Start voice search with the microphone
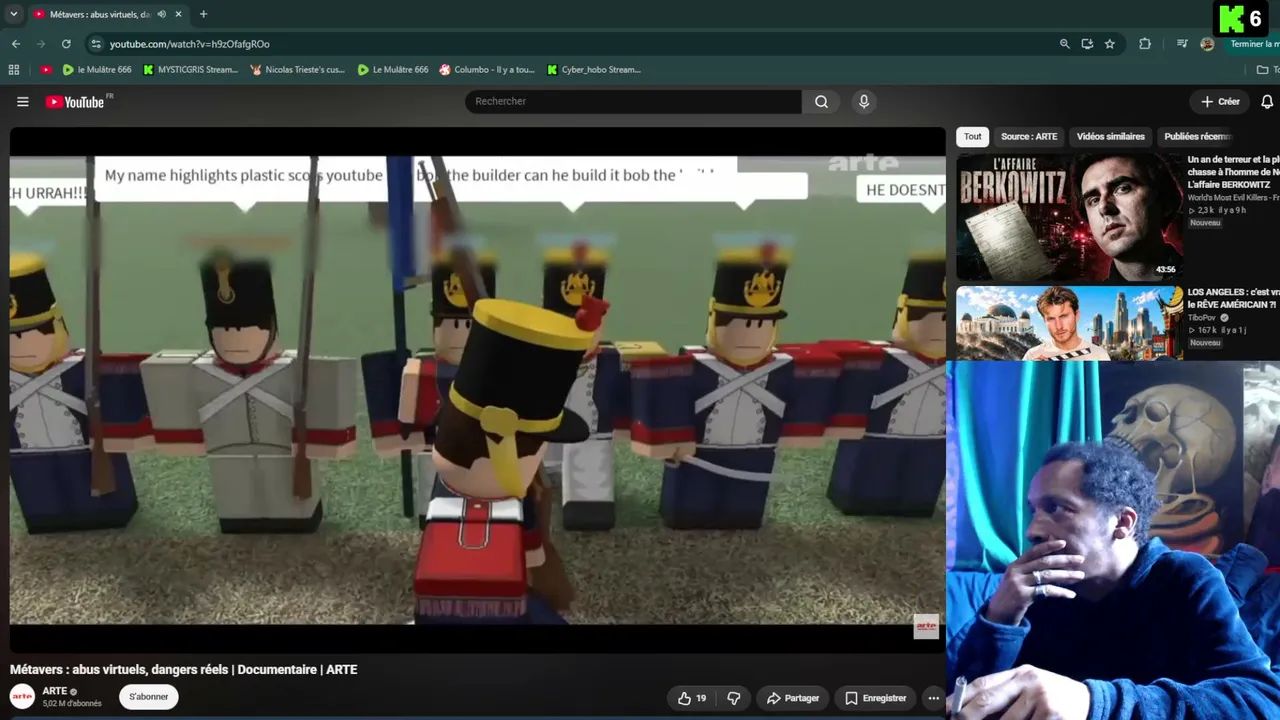This screenshot has width=1280, height=720. (864, 101)
